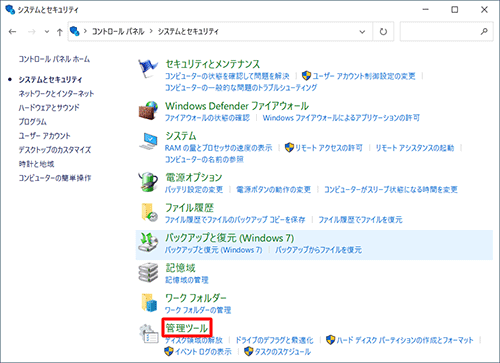Click the Control Panel icon in address bar
Screen dimensions: 500x363
coord(74,31)
